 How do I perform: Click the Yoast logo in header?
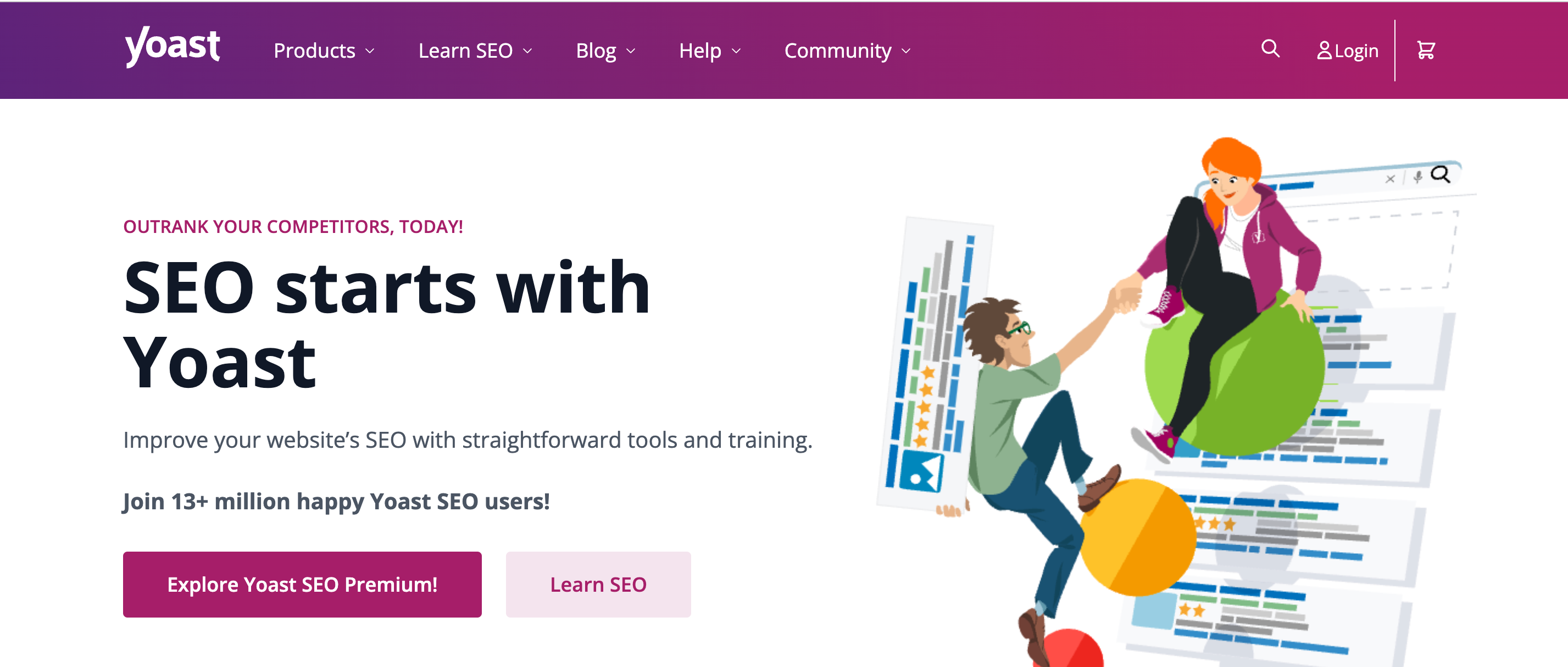pos(173,46)
